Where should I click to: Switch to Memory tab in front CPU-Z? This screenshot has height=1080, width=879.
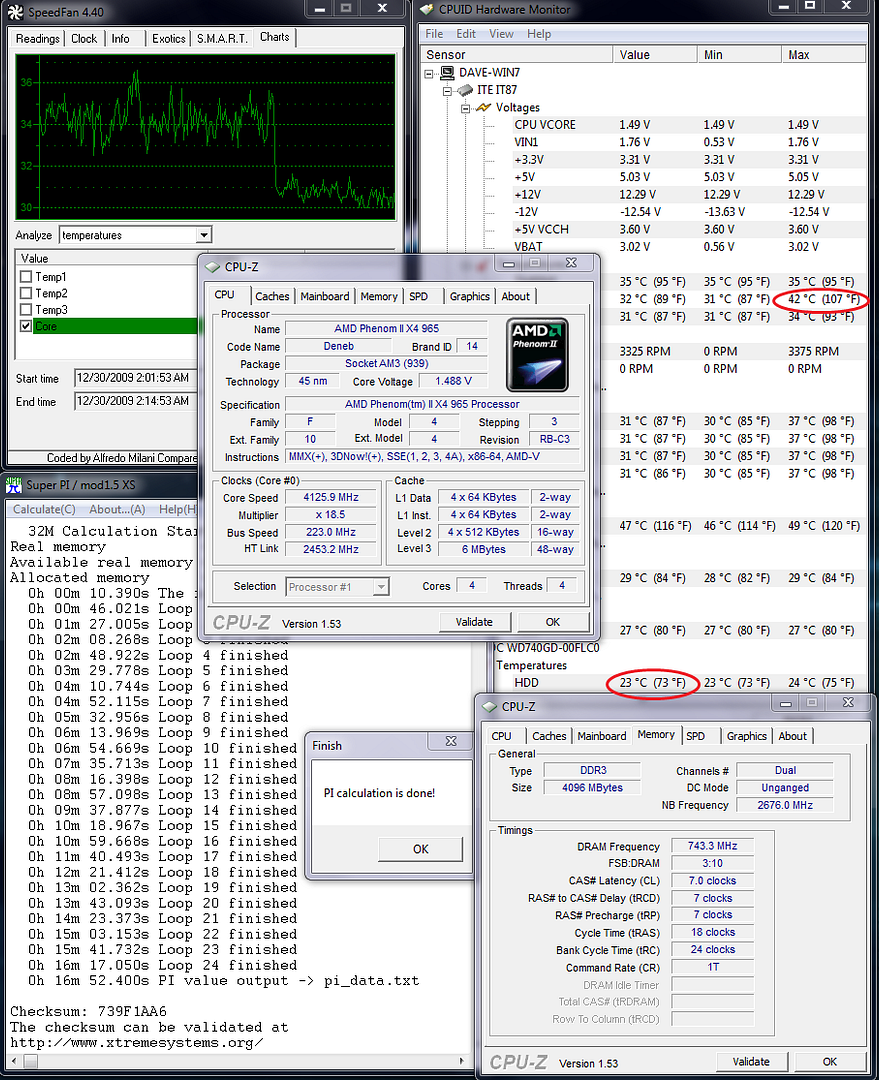point(379,296)
